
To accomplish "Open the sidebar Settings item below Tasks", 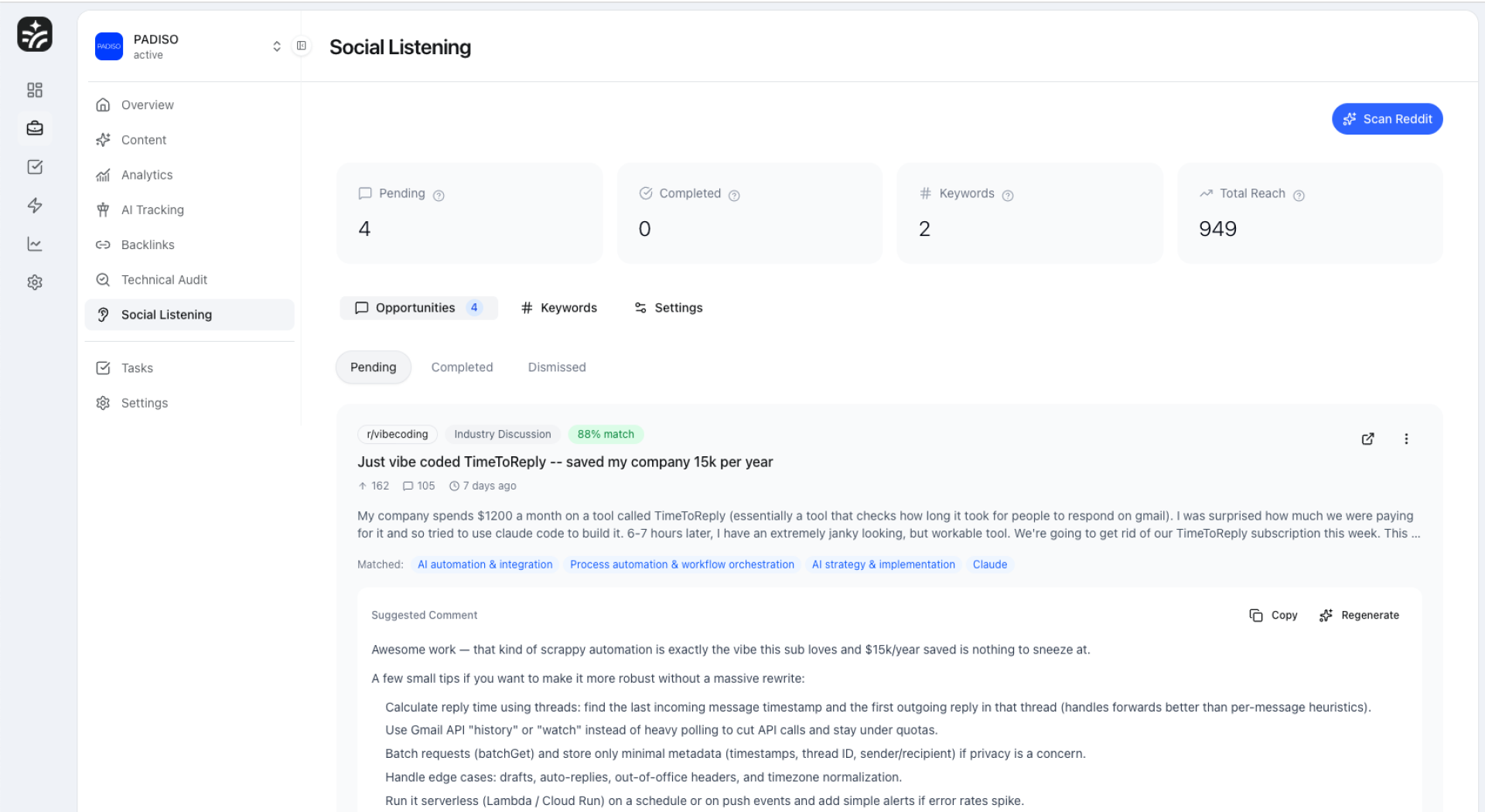I will (189, 403).
